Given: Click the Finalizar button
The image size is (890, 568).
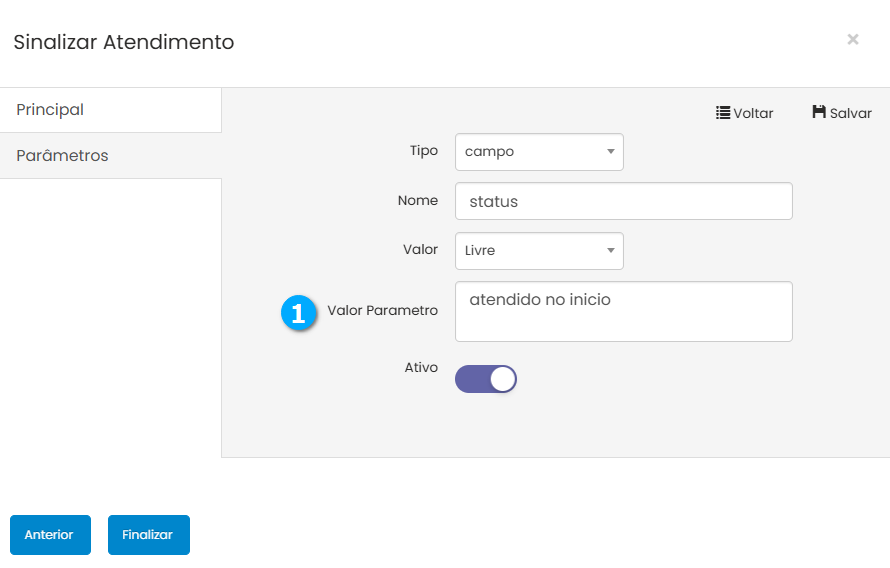Looking at the screenshot, I should [x=148, y=535].
